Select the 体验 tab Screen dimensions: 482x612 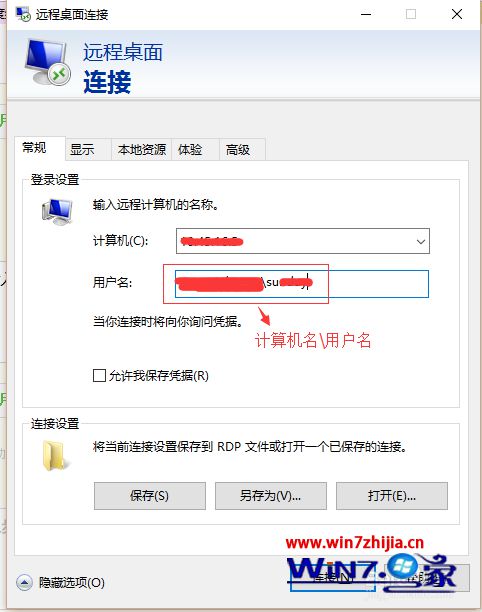[x=190, y=149]
